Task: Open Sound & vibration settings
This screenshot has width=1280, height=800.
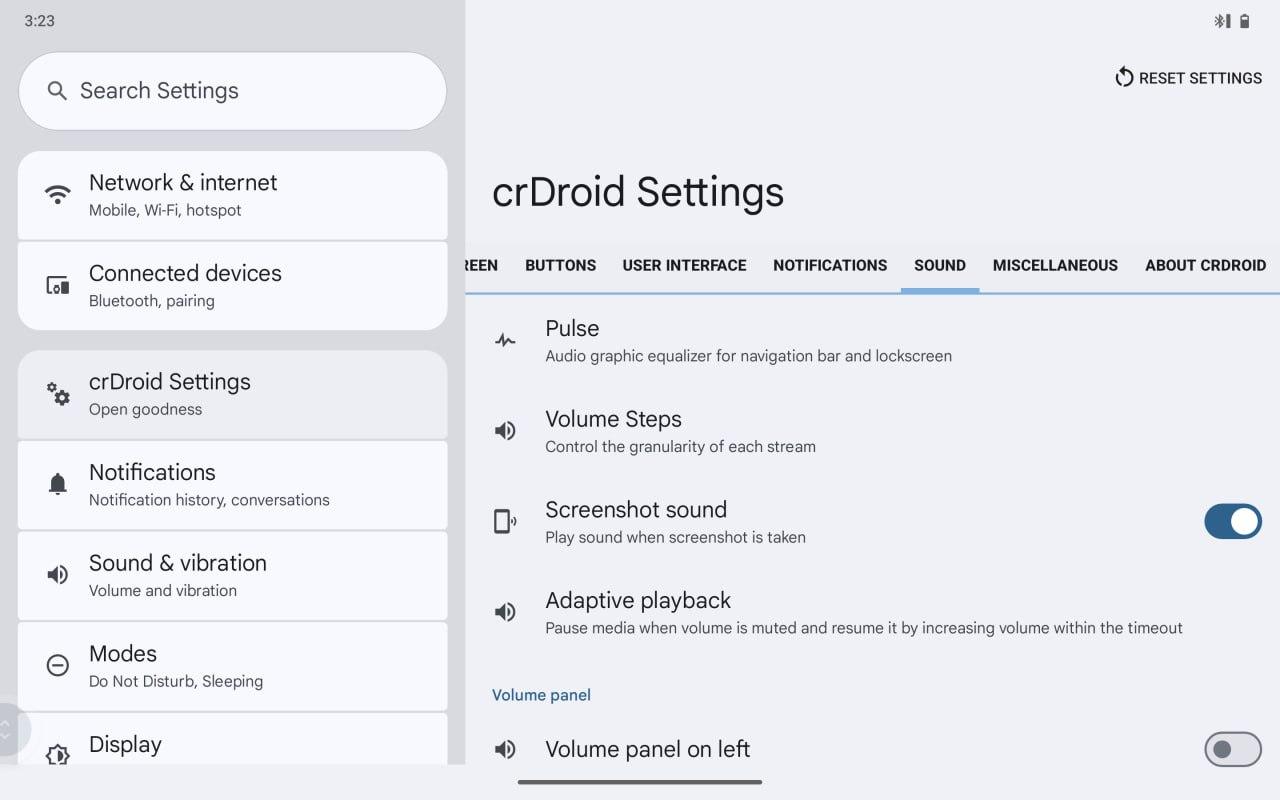Action: (x=232, y=575)
